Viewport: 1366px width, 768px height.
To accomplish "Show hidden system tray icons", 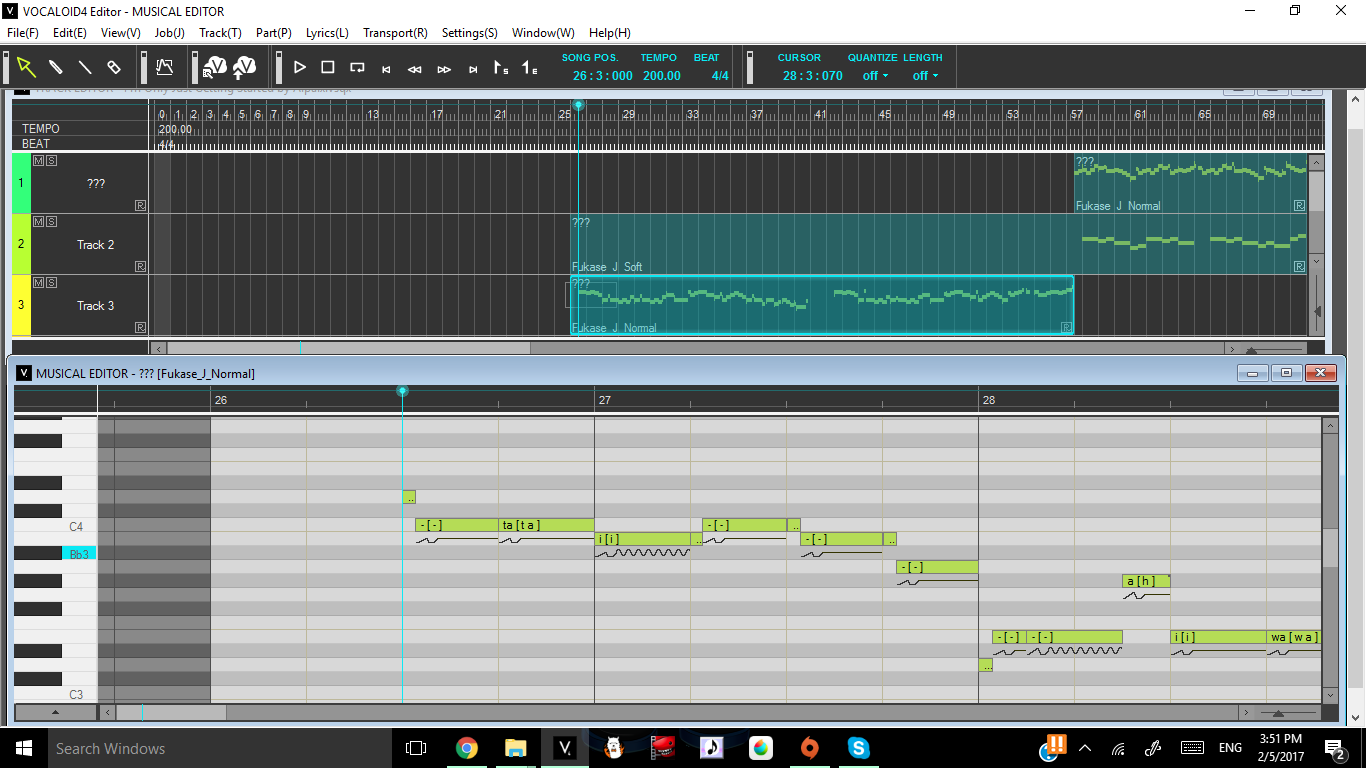I will tap(1085, 747).
